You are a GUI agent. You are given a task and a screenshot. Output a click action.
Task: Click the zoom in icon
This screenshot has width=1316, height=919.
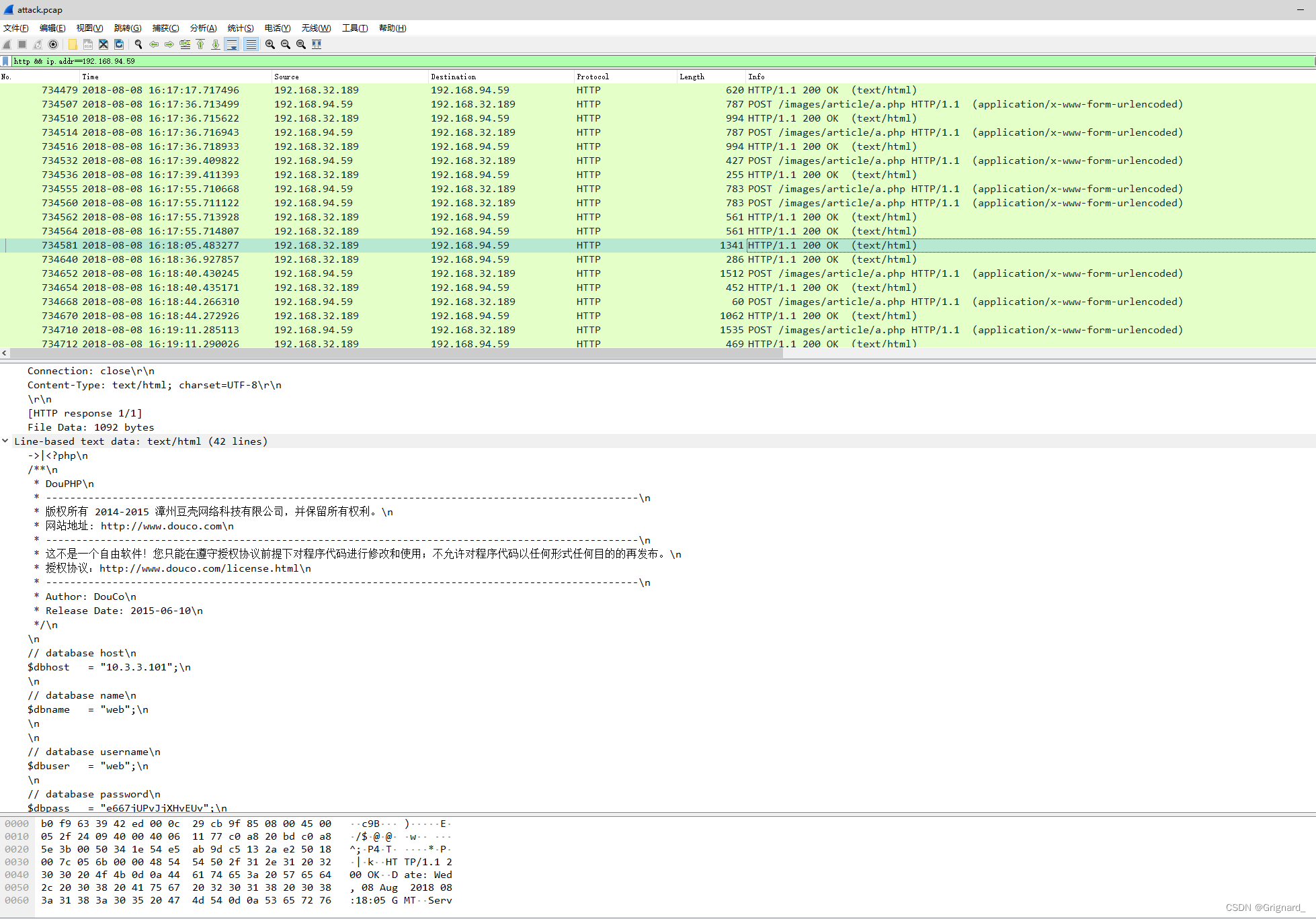(270, 44)
